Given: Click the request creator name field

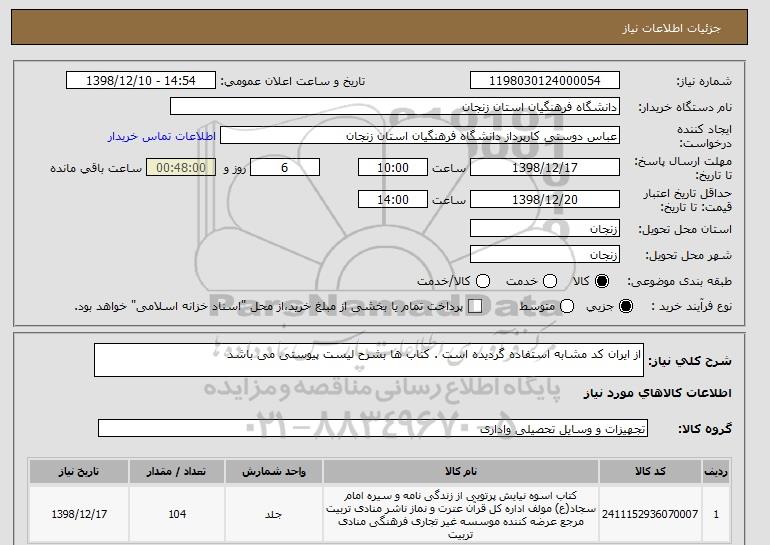Looking at the screenshot, I should pos(420,136).
